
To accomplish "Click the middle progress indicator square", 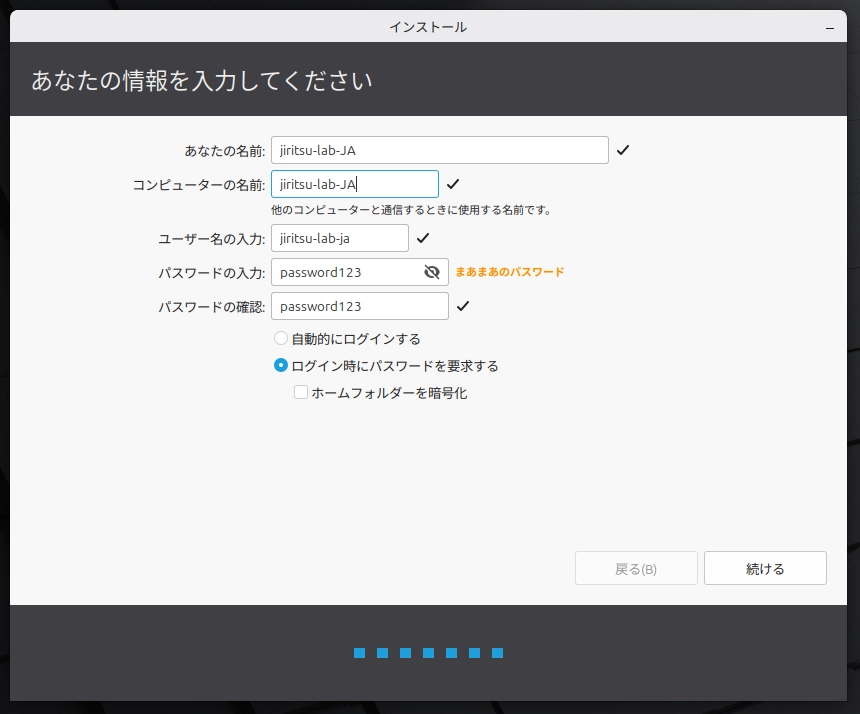I will tap(428, 653).
